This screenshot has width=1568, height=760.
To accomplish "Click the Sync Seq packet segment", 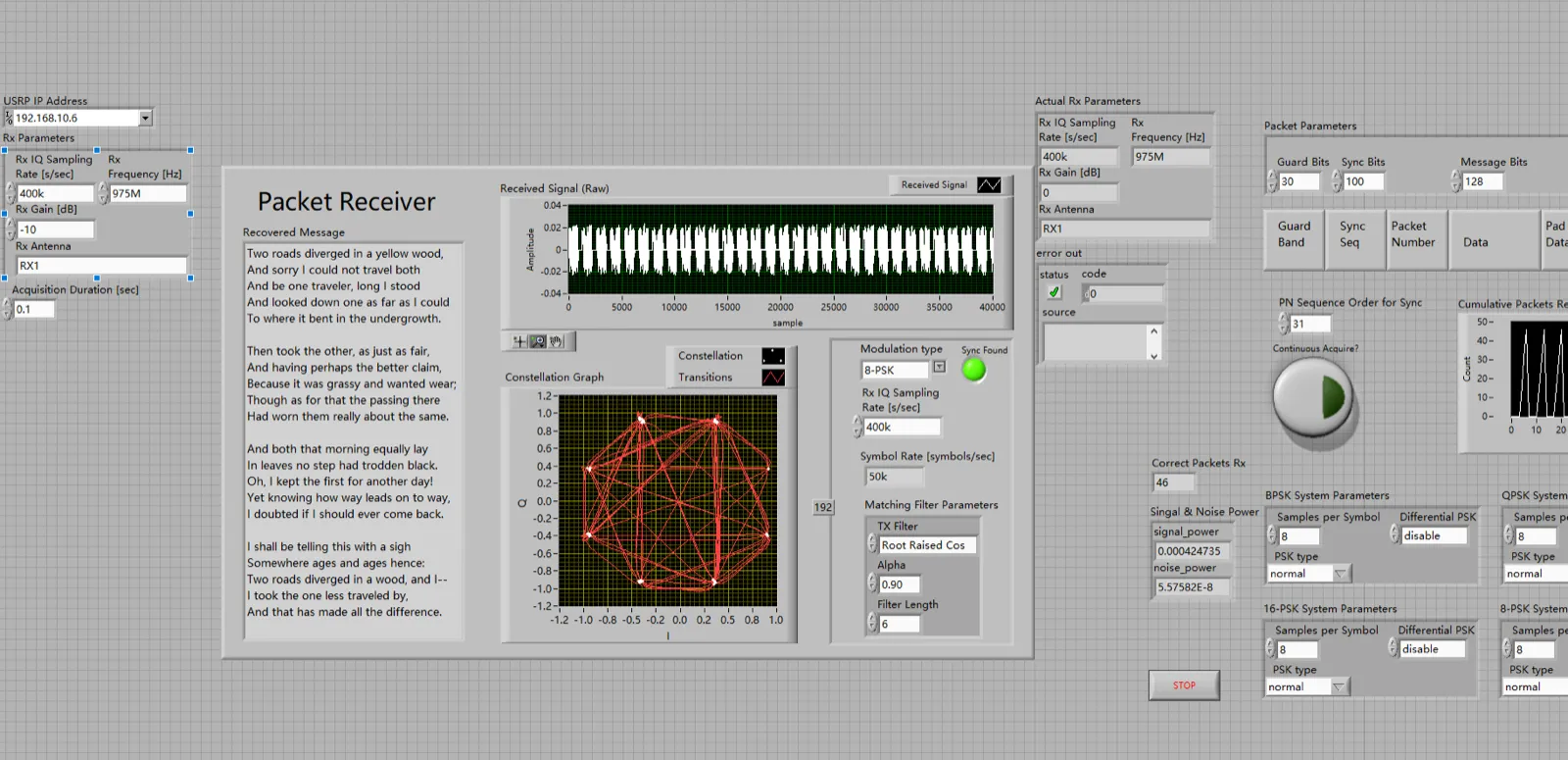I will click(x=1355, y=238).
